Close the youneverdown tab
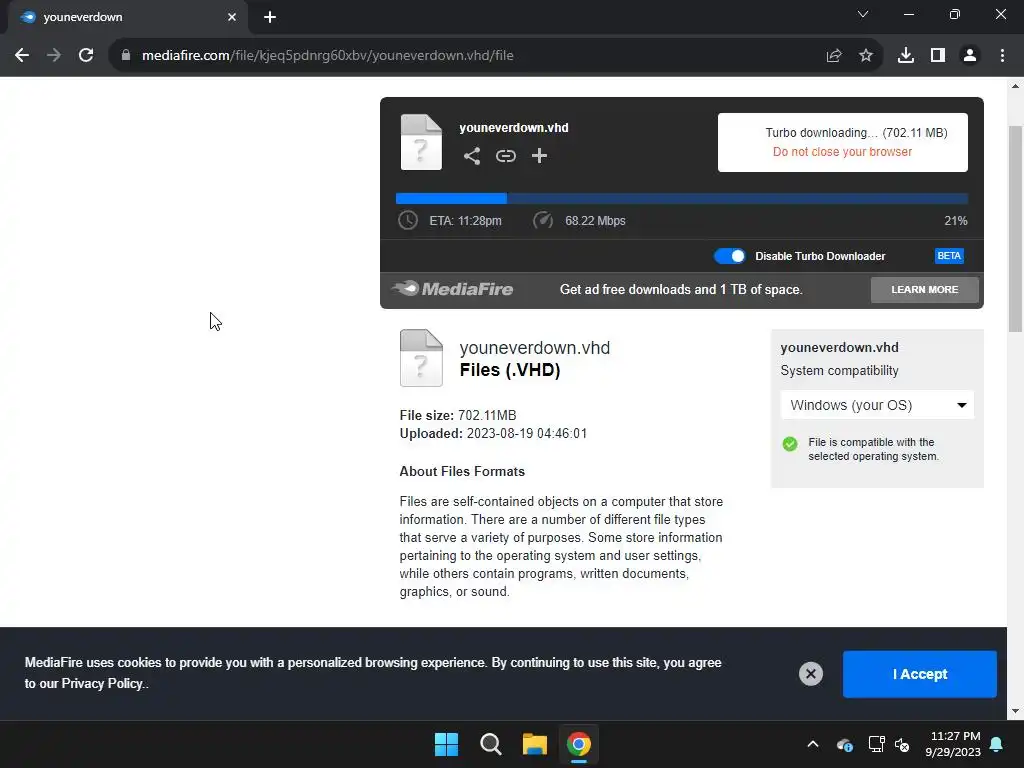Image resolution: width=1024 pixels, height=768 pixels. [232, 17]
